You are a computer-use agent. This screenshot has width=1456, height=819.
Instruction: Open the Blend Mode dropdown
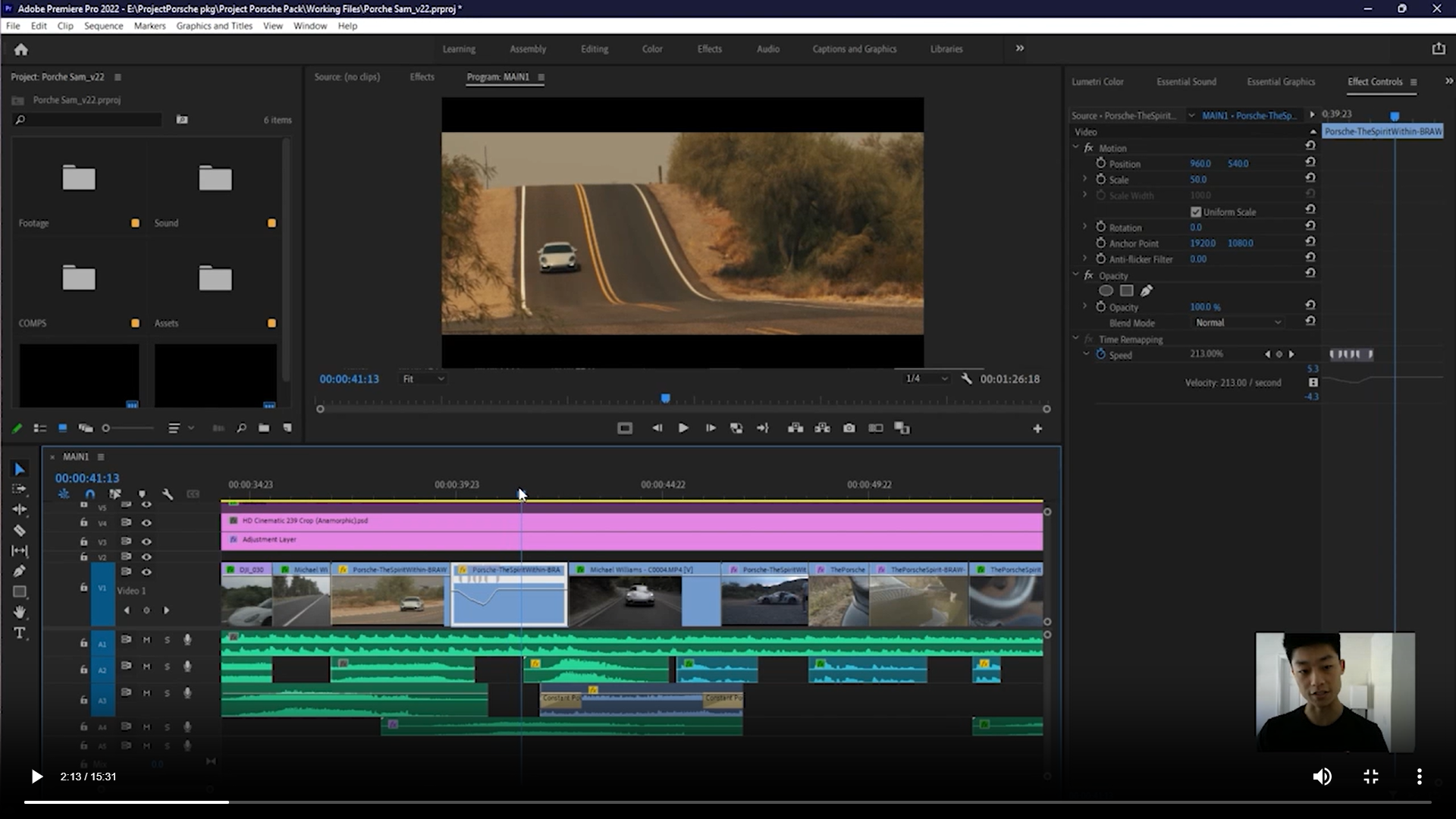pyautogui.click(x=1238, y=322)
